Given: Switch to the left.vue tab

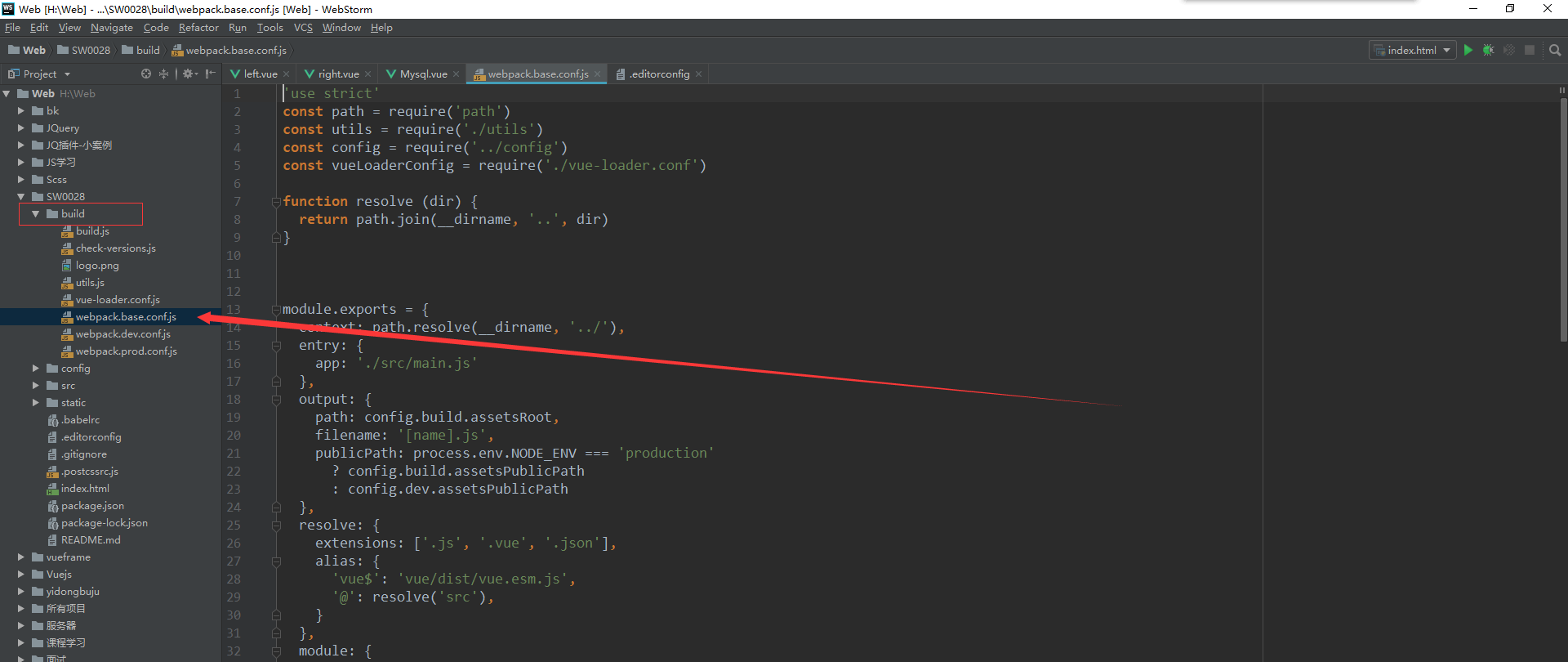Looking at the screenshot, I should (x=261, y=74).
